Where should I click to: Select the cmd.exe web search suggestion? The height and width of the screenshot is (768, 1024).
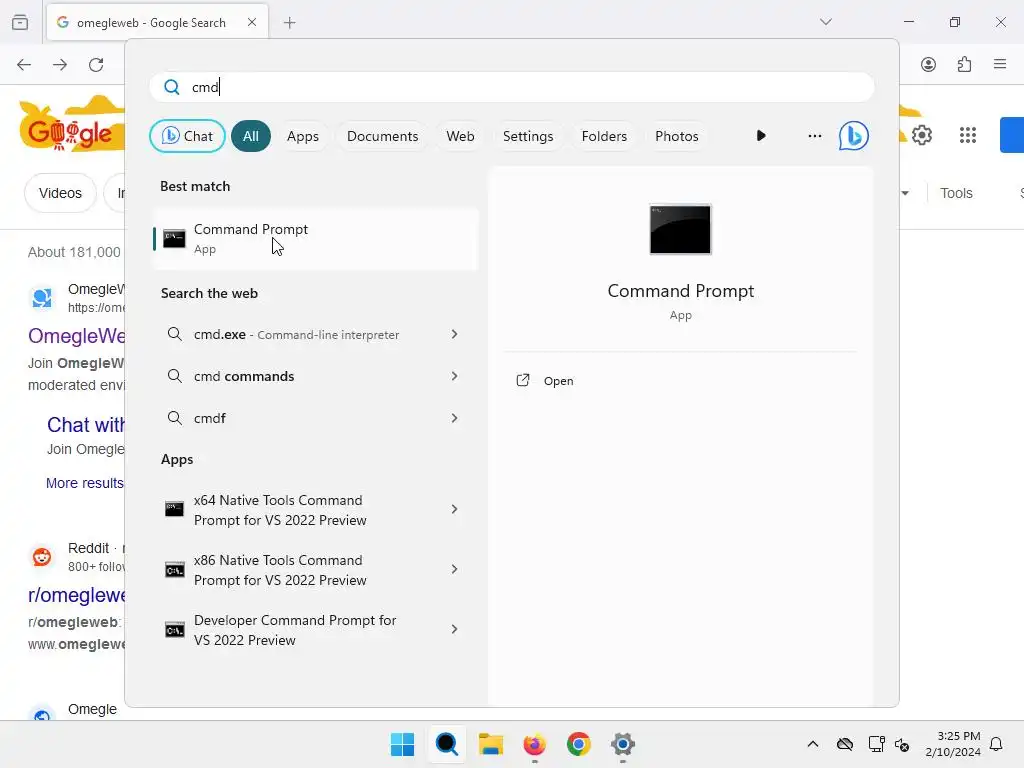[296, 334]
